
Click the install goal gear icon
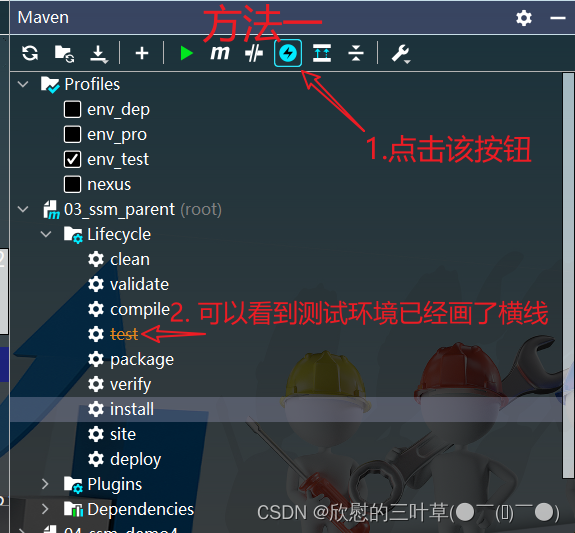click(x=96, y=409)
